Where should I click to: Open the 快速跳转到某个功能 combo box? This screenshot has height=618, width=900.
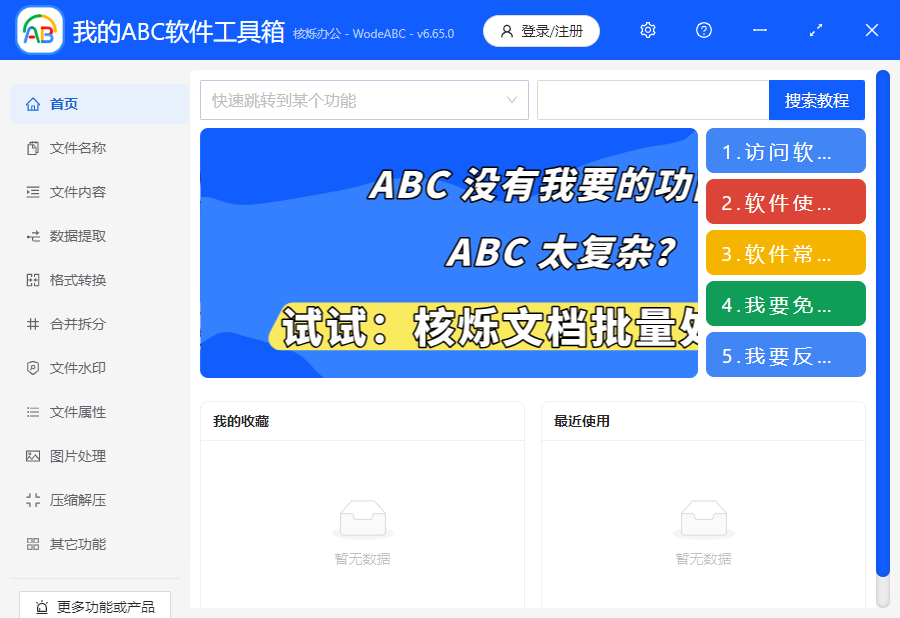364,100
